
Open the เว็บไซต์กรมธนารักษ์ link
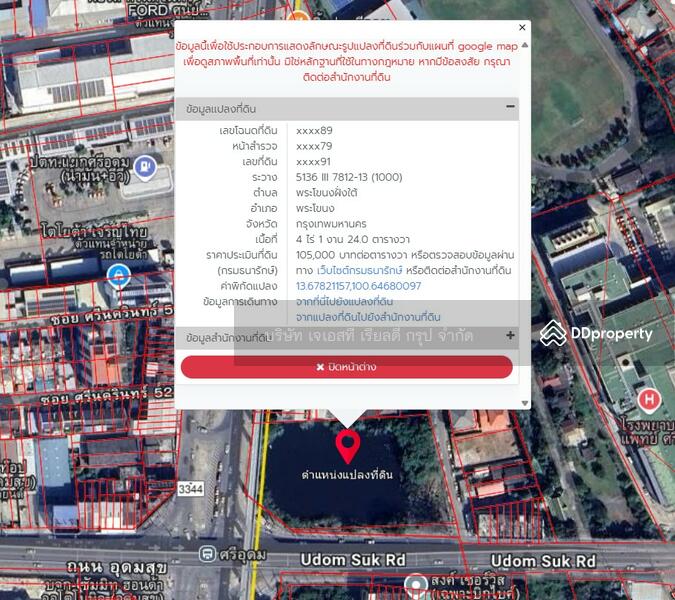click(359, 270)
